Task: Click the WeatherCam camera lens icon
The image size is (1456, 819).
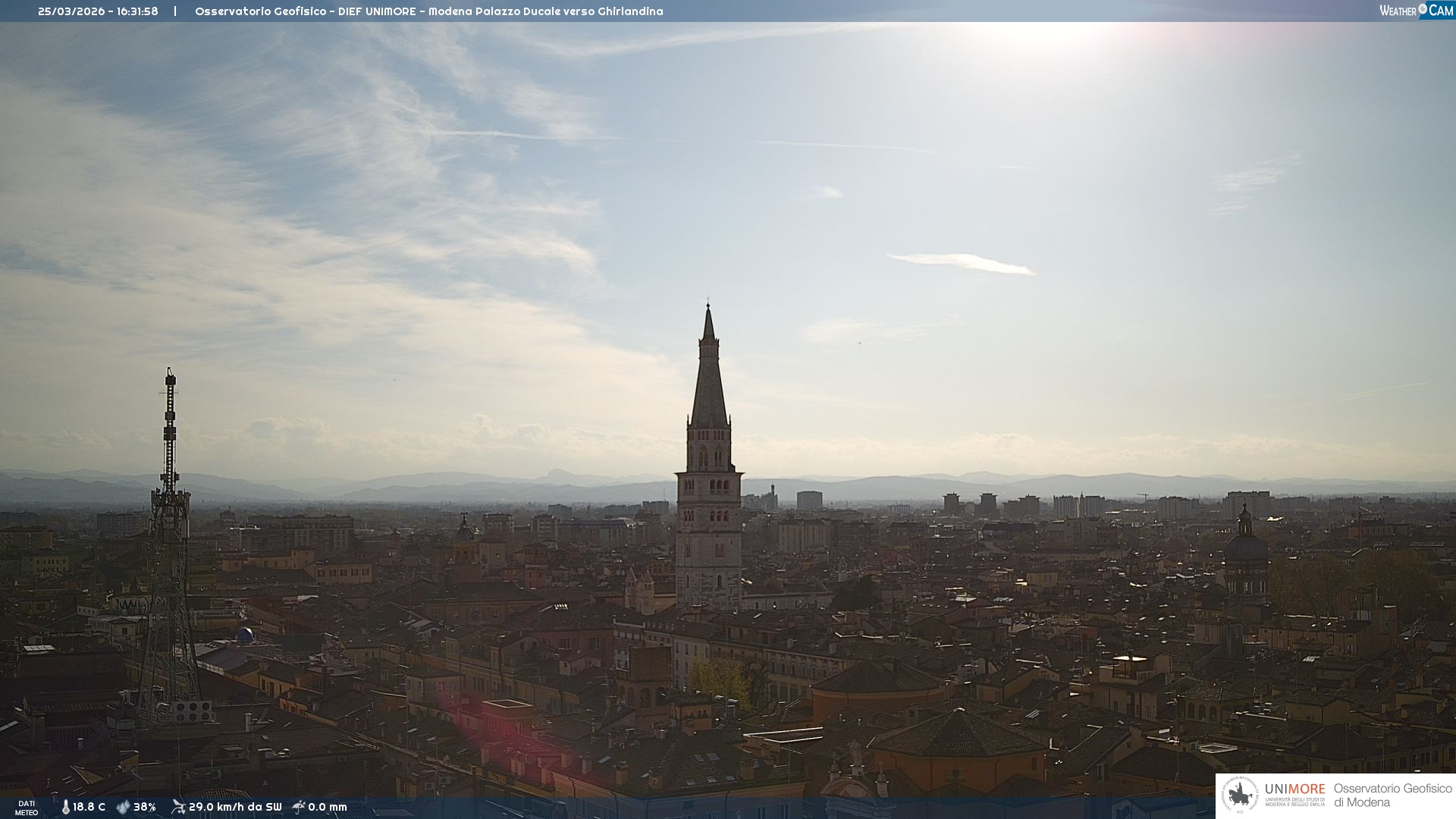Action: pos(1423,9)
